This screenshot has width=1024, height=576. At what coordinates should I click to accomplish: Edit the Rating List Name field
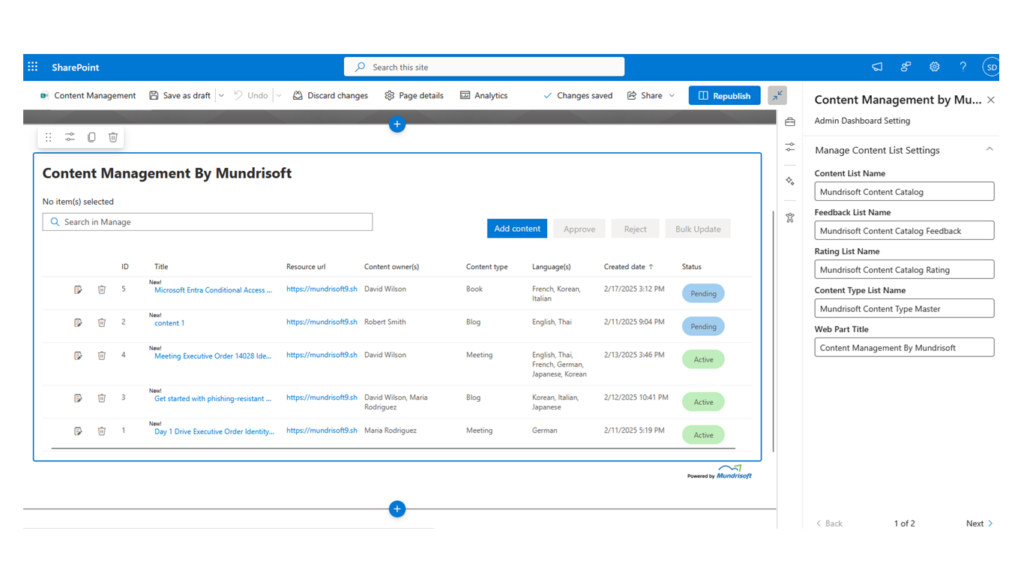point(904,269)
